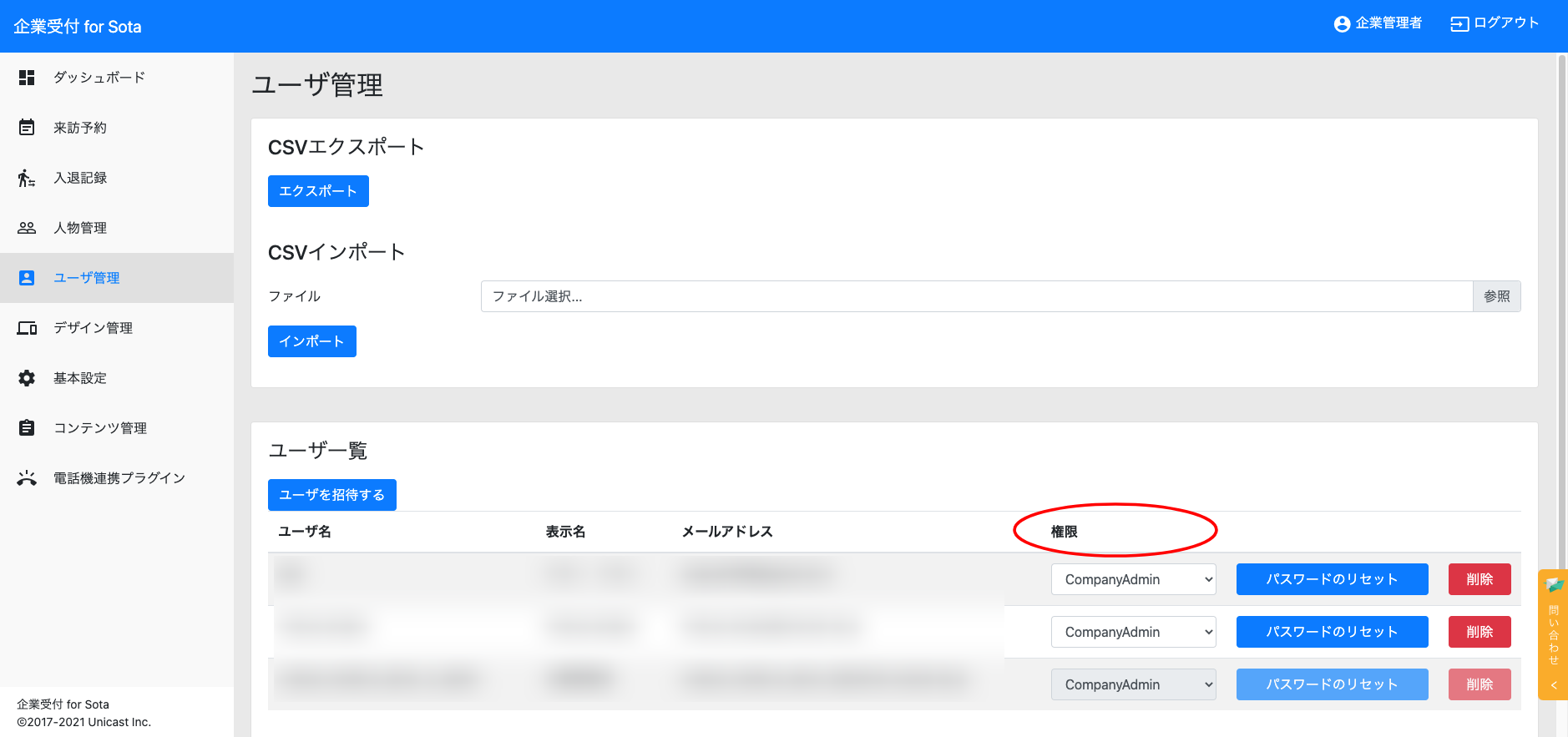Click the 参照 browse button
Screen dimensions: 1568x737
[x=1496, y=296]
